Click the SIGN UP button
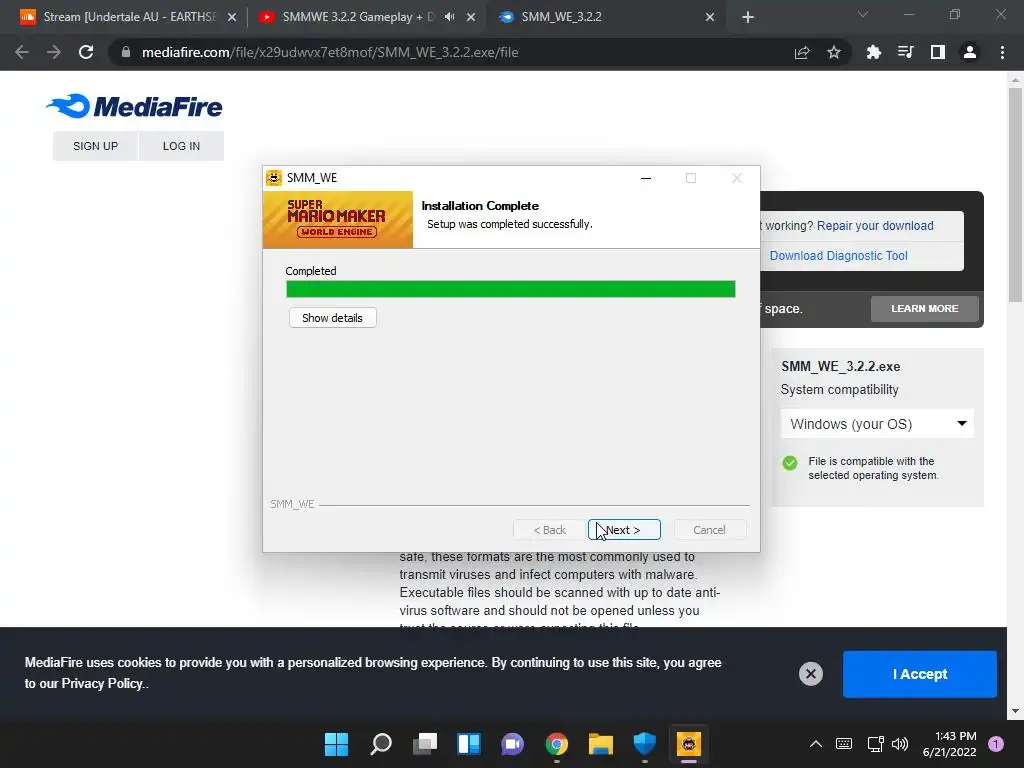 (x=95, y=146)
